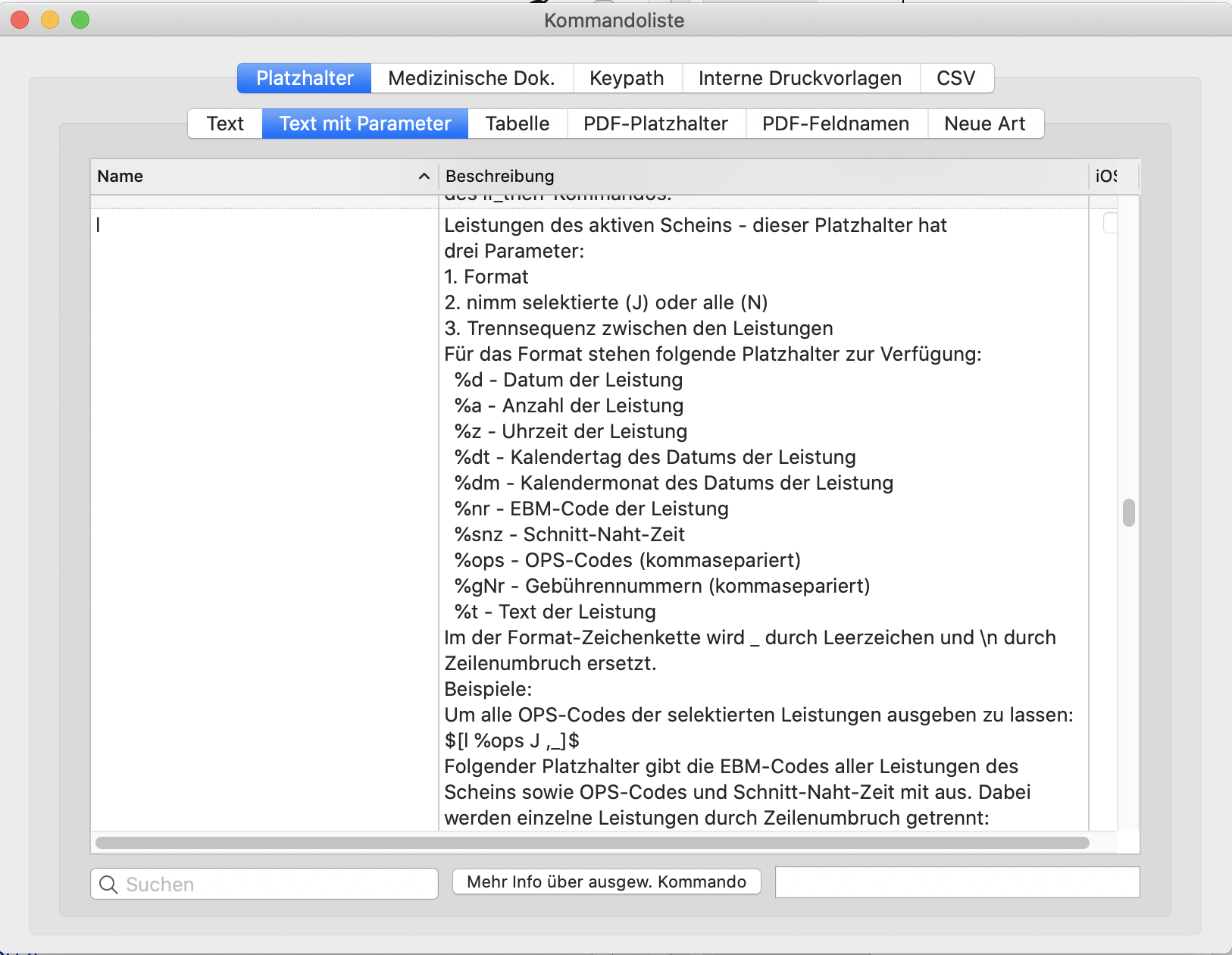This screenshot has height=955, width=1232.
Task: Select Text mit Parameter sub-tab
Action: pos(365,124)
